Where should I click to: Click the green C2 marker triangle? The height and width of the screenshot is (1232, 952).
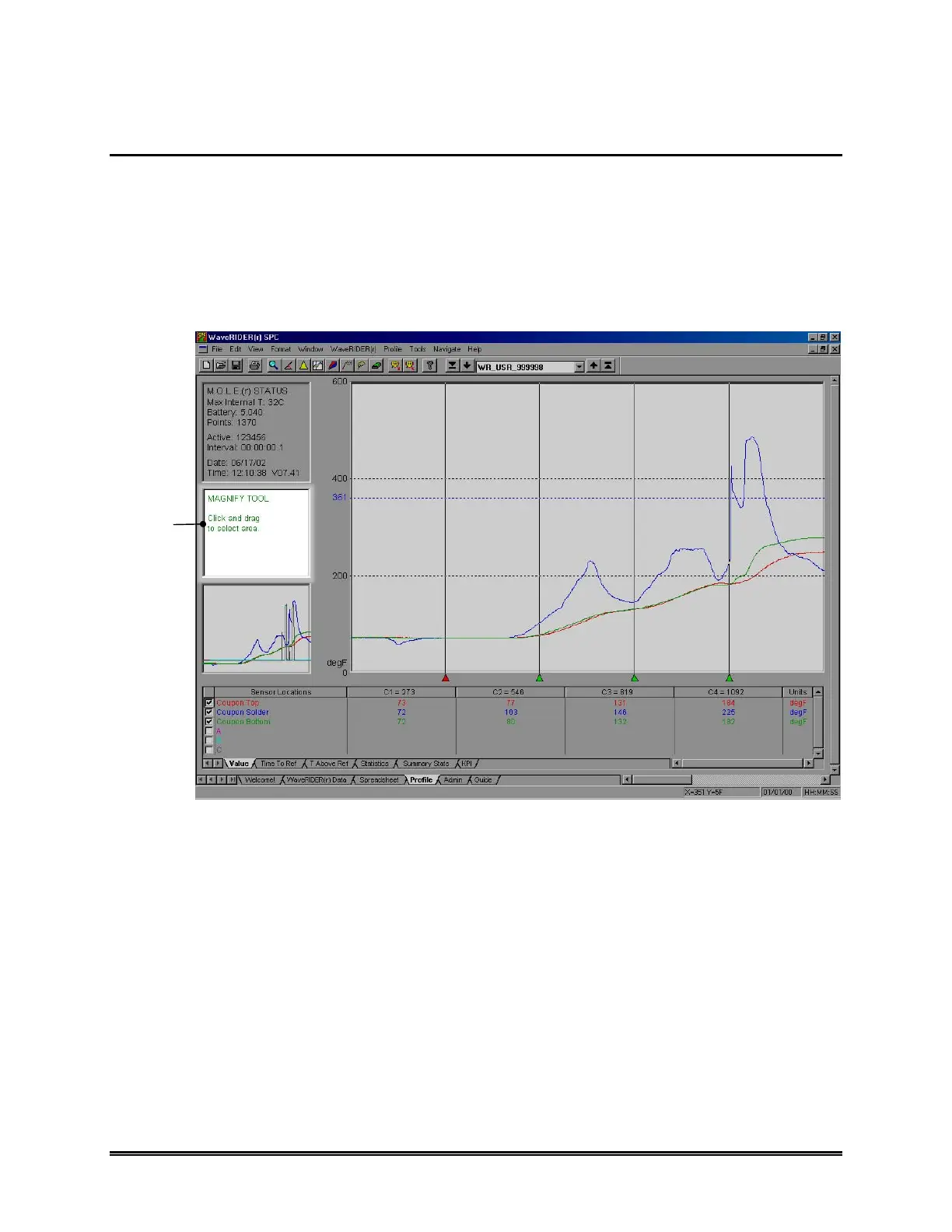pyautogui.click(x=539, y=678)
